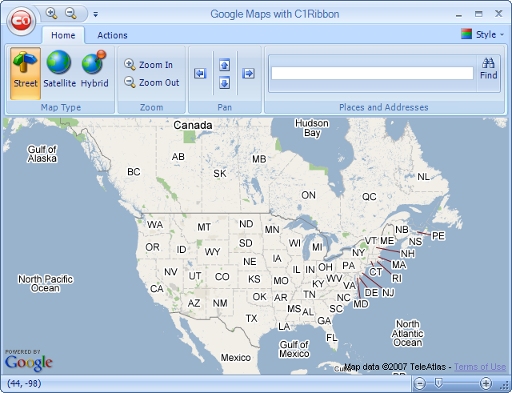Screen dimensions: 512x393
Task: Pan the map left arrow
Action: point(200,73)
